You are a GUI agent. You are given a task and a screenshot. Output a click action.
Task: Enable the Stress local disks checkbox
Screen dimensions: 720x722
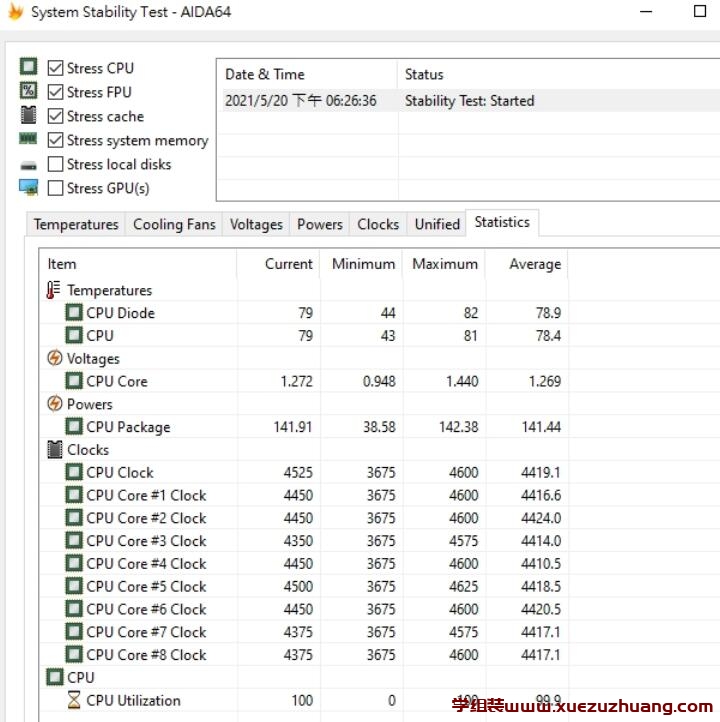pos(55,164)
